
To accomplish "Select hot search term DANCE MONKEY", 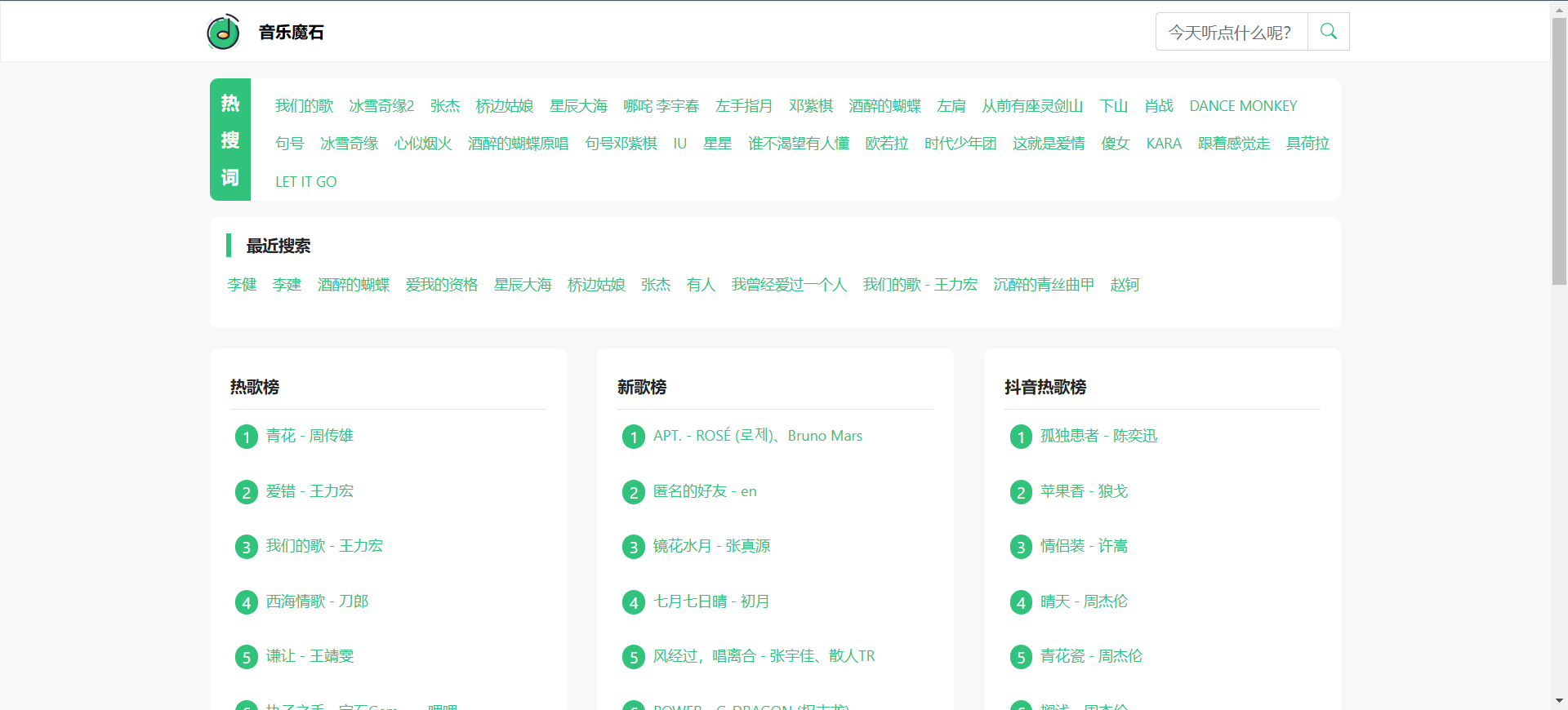I will coord(1242,106).
